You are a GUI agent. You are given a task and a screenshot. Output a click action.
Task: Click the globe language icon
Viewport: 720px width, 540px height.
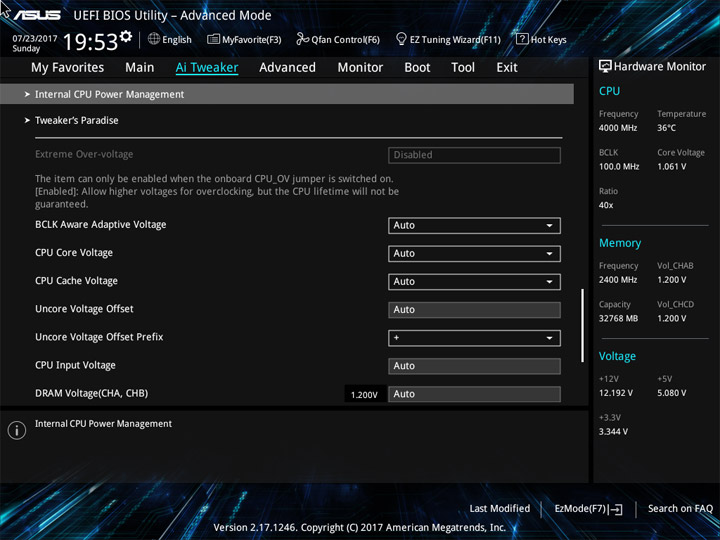pyautogui.click(x=154, y=39)
